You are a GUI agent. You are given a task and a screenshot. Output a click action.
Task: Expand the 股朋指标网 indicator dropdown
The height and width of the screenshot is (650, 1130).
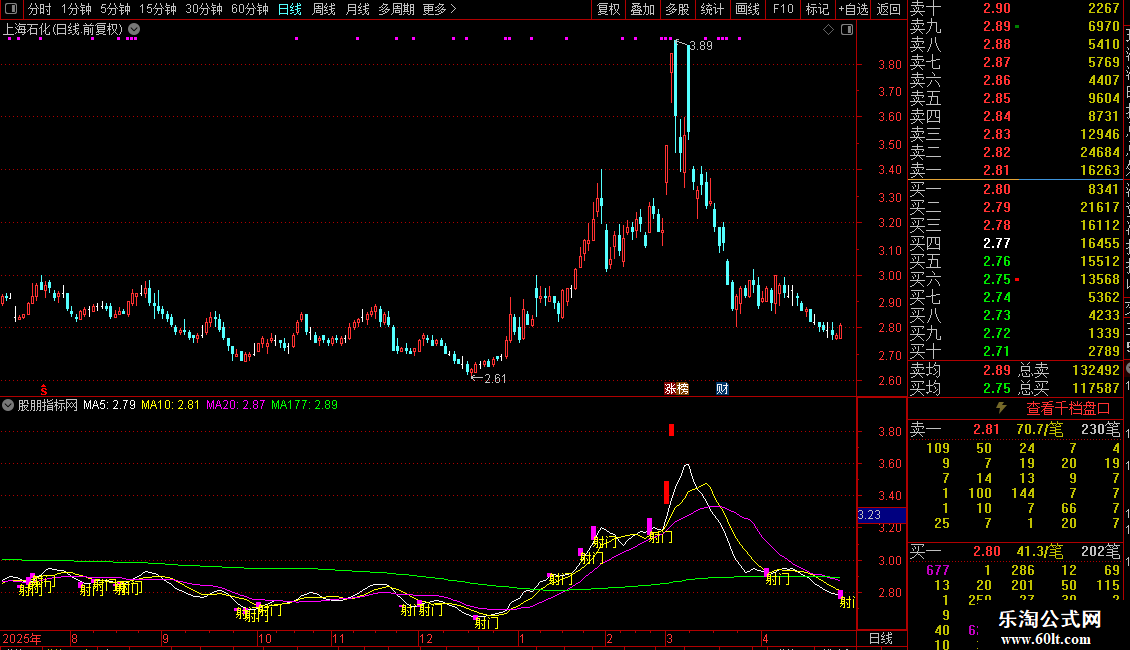8,405
